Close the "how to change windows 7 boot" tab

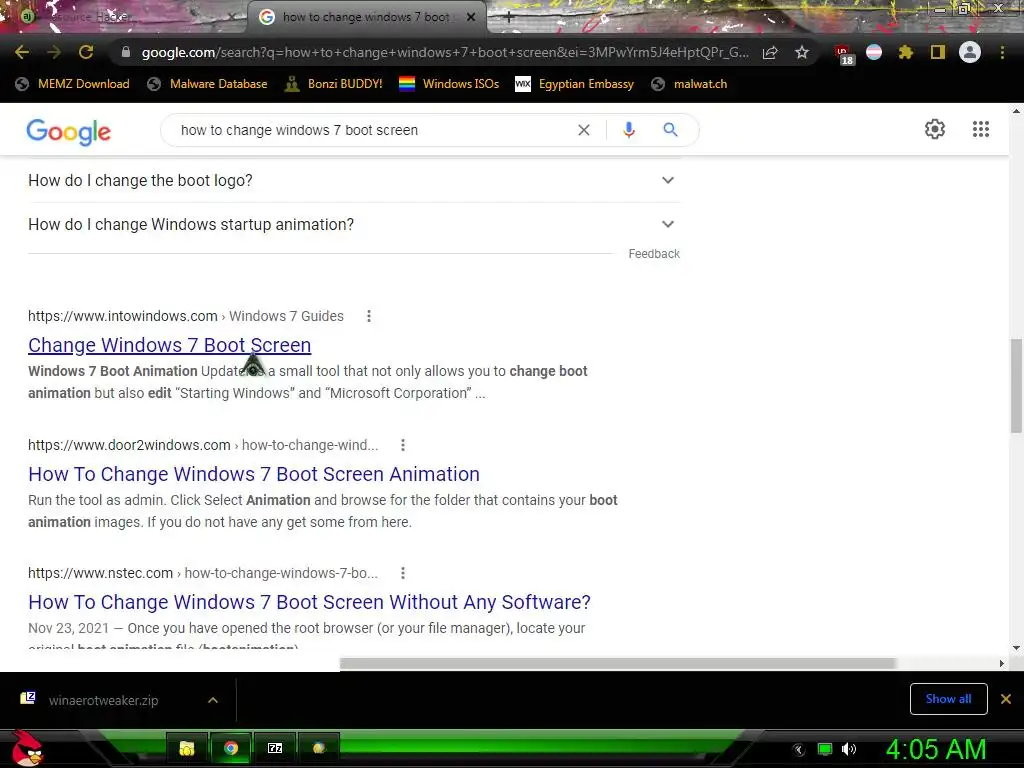click(x=471, y=18)
